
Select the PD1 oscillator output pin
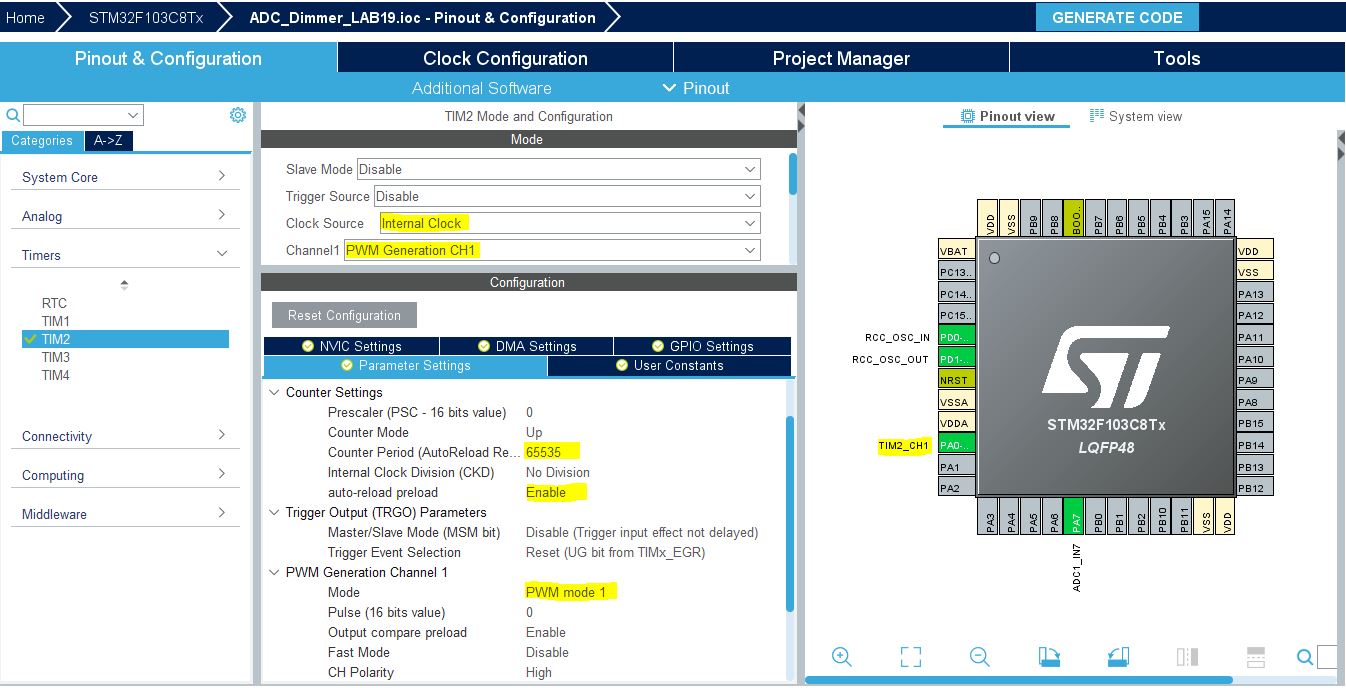click(x=956, y=359)
